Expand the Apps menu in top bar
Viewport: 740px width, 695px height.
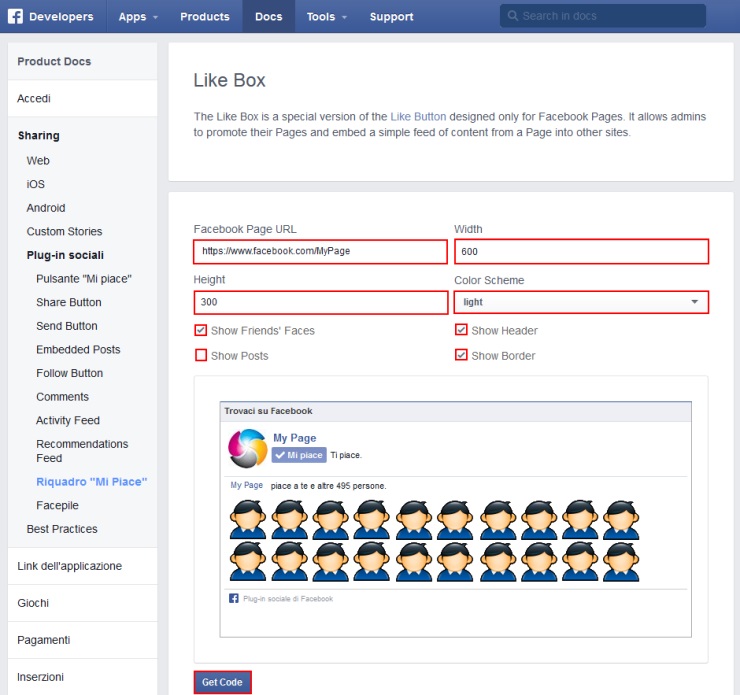[138, 16]
